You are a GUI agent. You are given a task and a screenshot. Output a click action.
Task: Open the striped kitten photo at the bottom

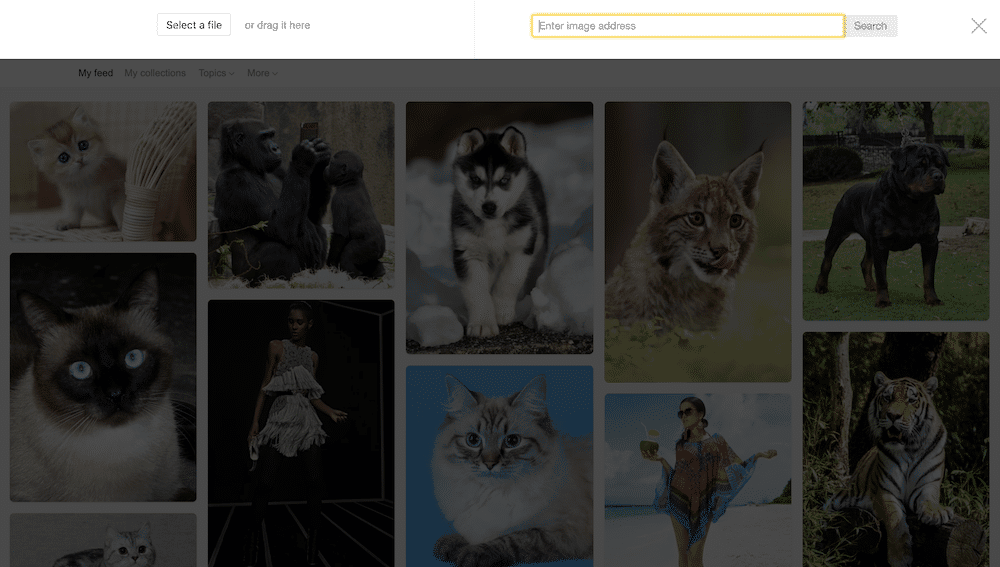pyautogui.click(x=103, y=540)
